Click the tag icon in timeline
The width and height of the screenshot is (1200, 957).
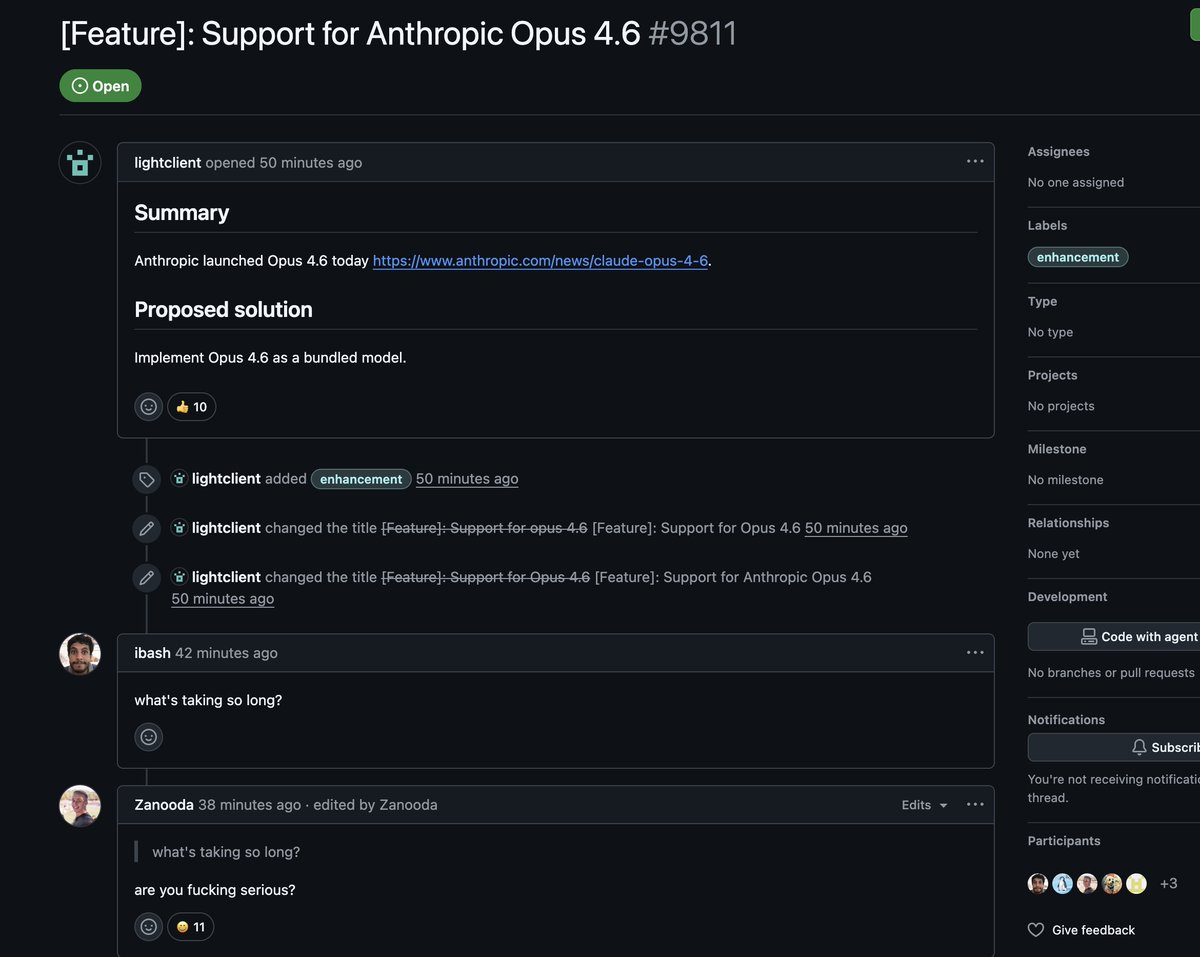[147, 480]
